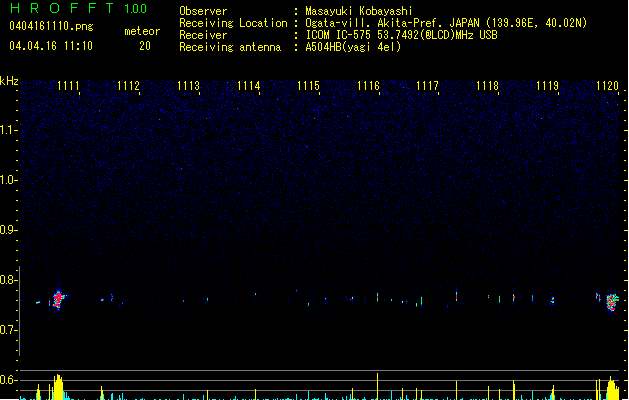Click the Ogata-vill. Akita-Pref. JAPAN location text
629x400 pixels.
[446, 23]
